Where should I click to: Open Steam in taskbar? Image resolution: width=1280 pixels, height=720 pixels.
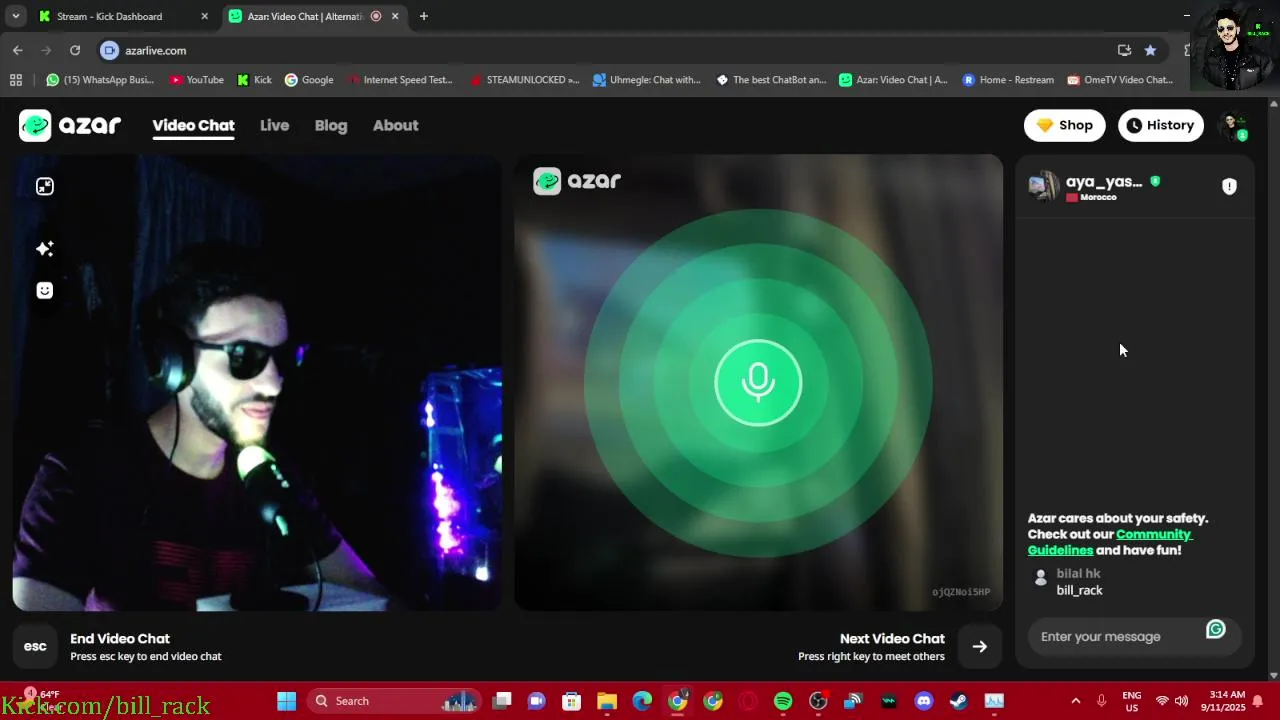tap(959, 701)
